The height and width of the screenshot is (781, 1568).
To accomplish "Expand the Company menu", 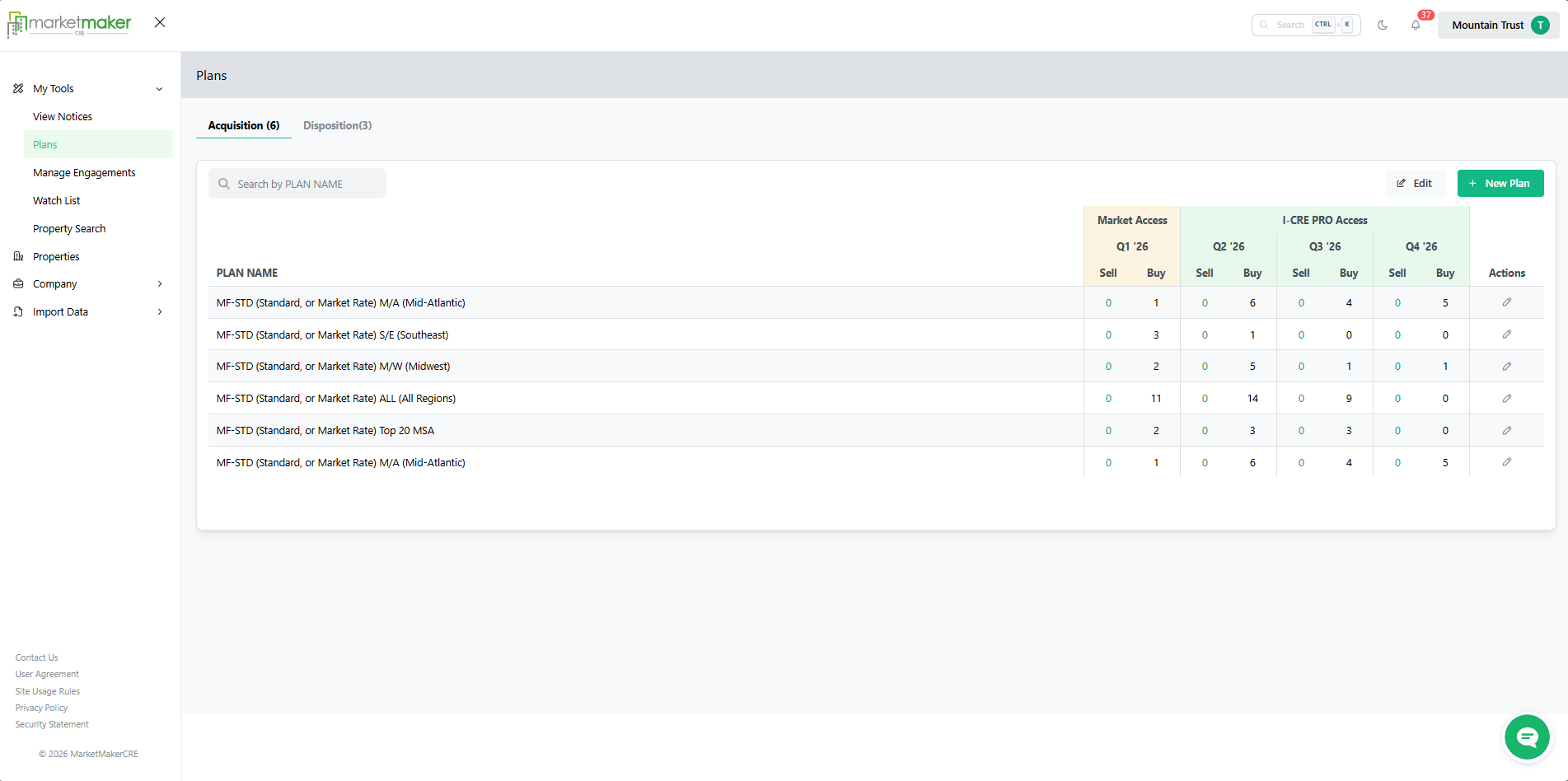I will tap(159, 284).
